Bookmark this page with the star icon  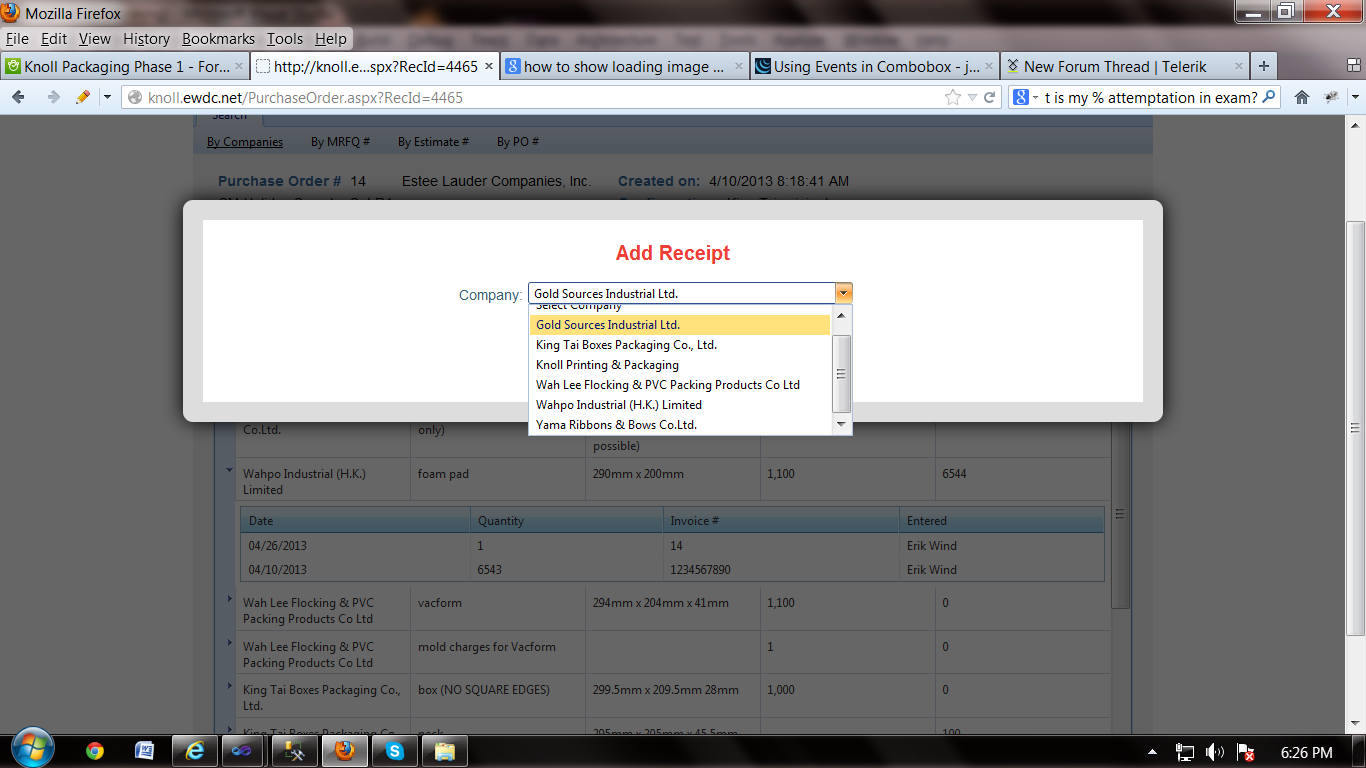(953, 97)
